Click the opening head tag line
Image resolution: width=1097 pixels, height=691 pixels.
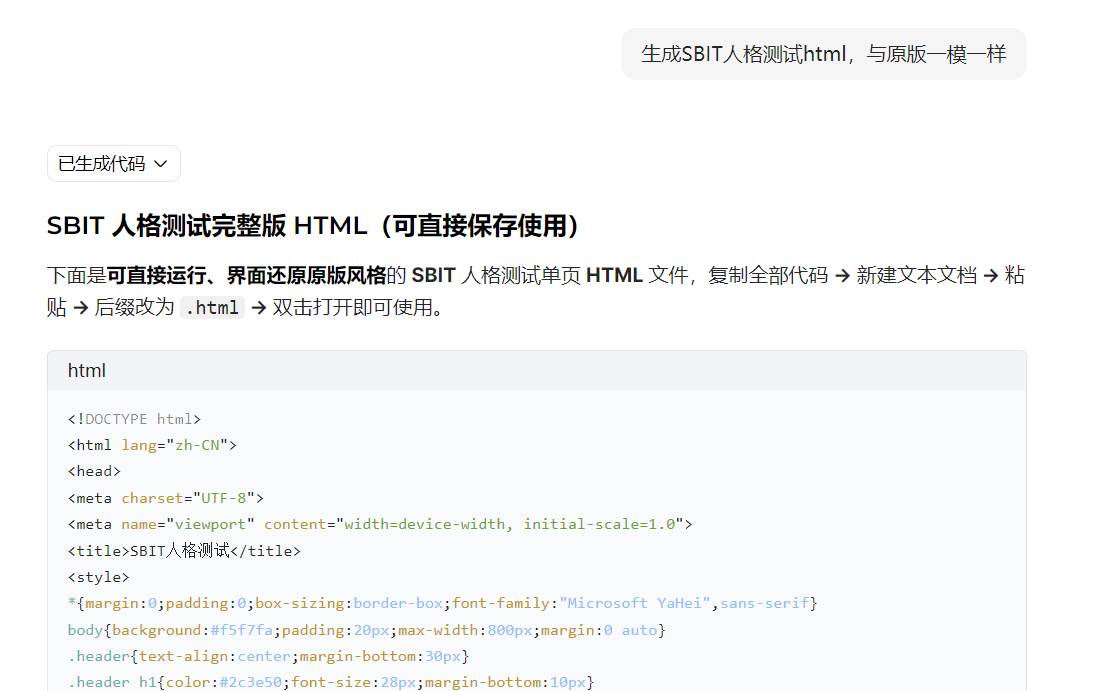click(x=94, y=471)
